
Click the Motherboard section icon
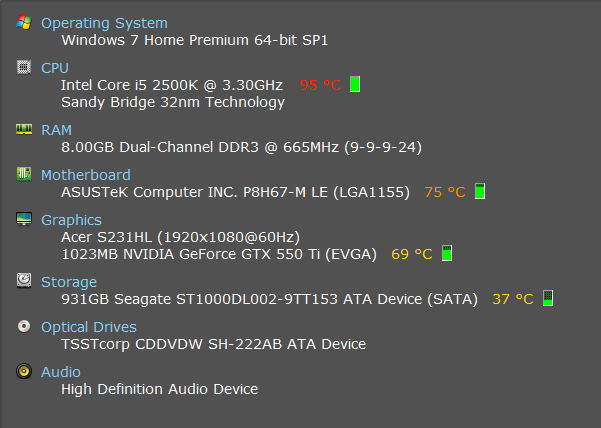23,174
